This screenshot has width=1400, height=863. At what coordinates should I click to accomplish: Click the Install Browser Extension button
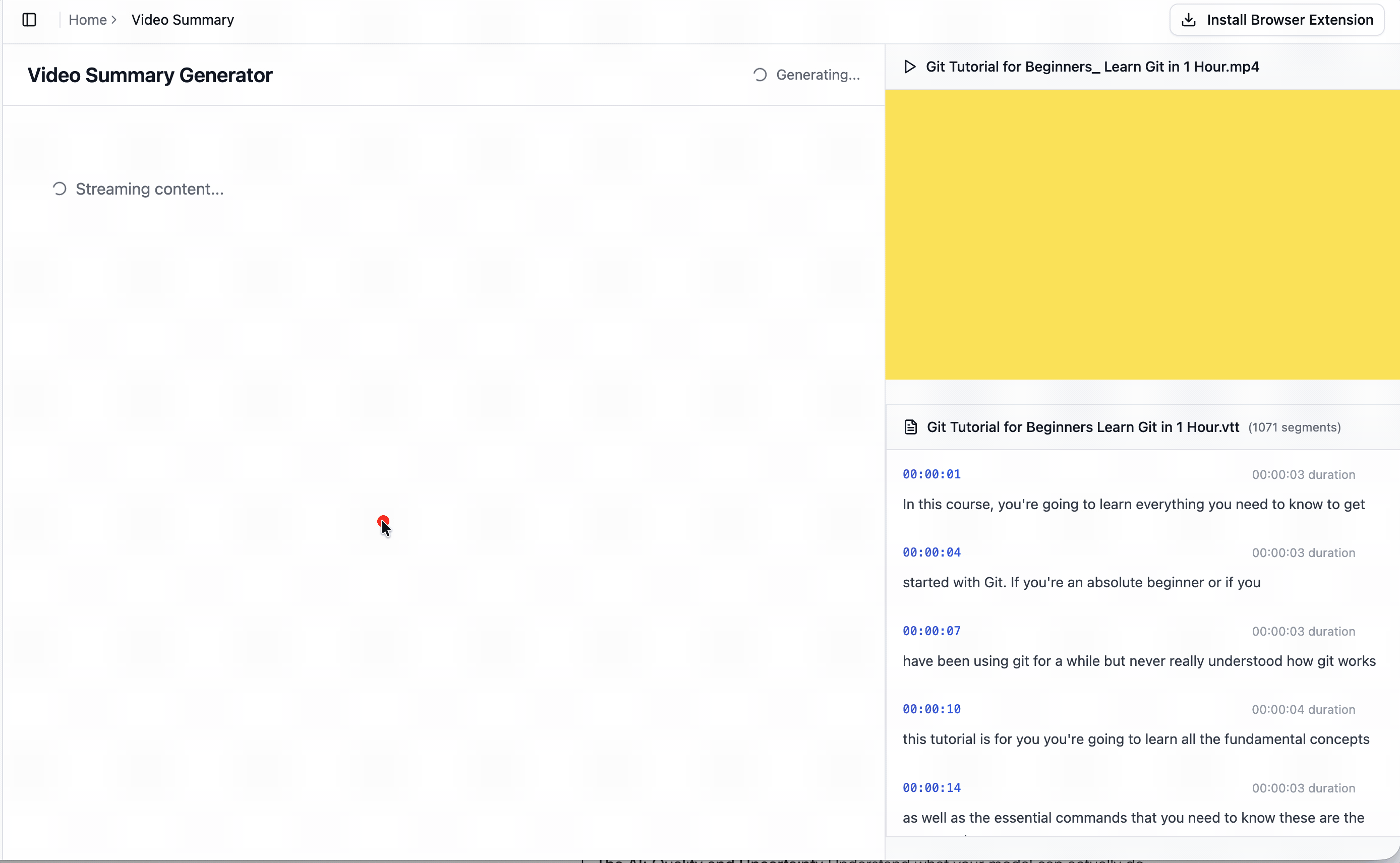coord(1276,19)
